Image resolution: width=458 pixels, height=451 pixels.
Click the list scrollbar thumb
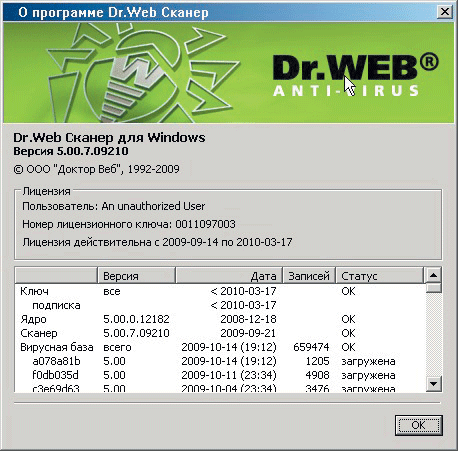coord(433,288)
